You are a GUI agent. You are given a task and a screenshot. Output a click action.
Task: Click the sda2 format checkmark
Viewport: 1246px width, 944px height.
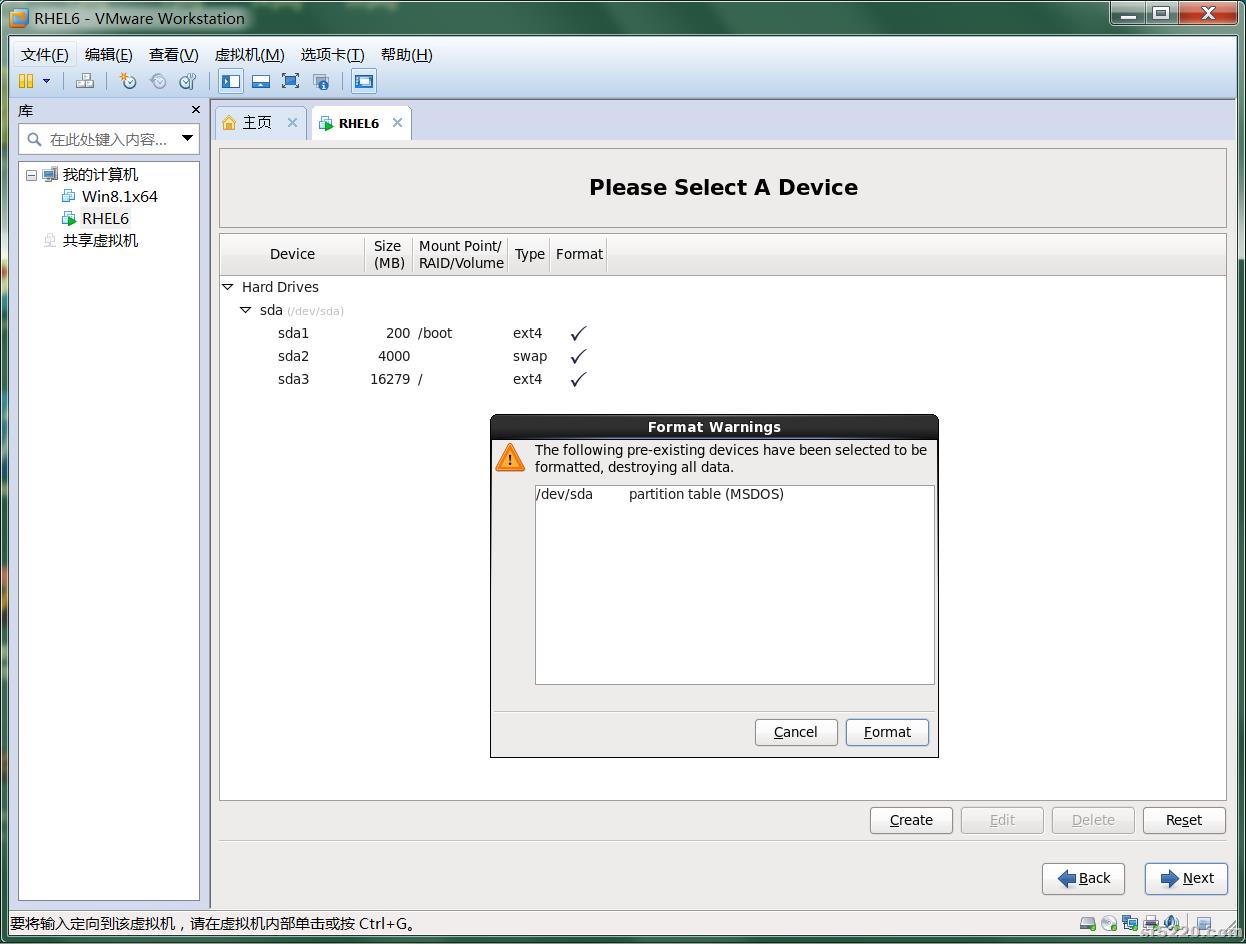(x=578, y=356)
